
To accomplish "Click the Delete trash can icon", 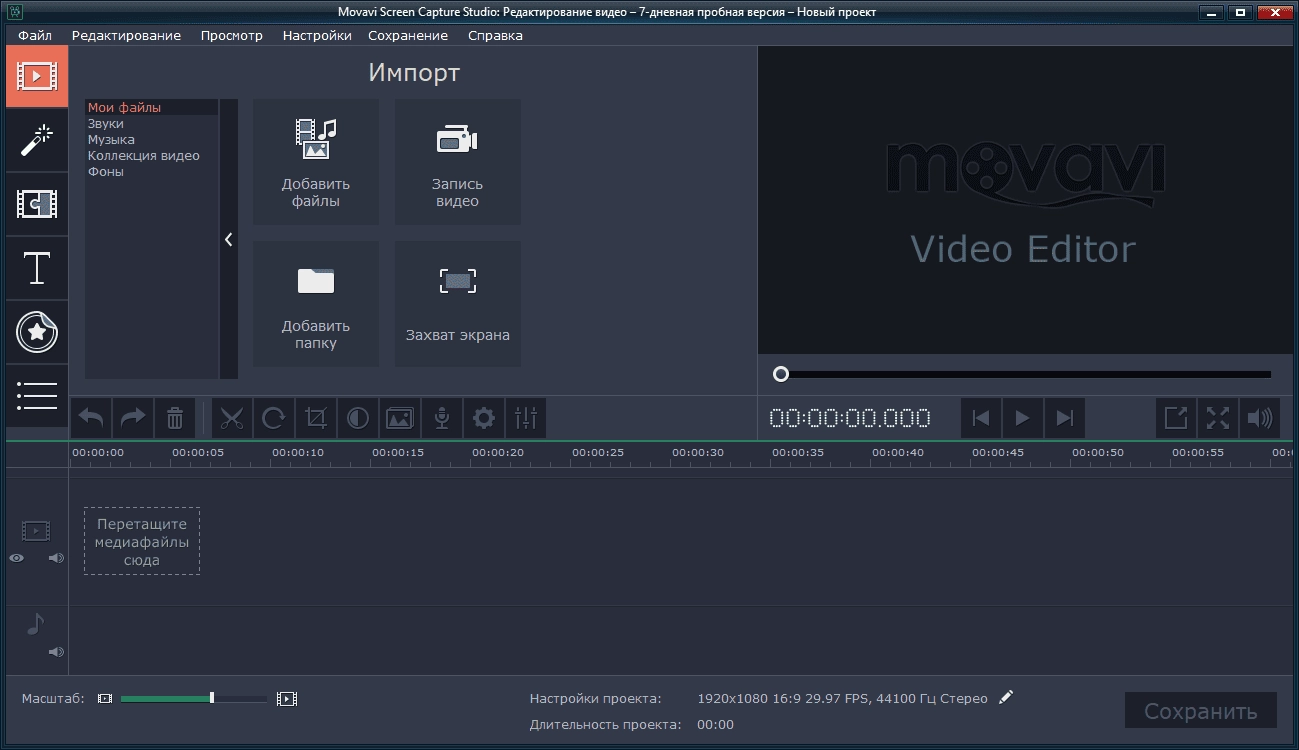I will pos(175,418).
